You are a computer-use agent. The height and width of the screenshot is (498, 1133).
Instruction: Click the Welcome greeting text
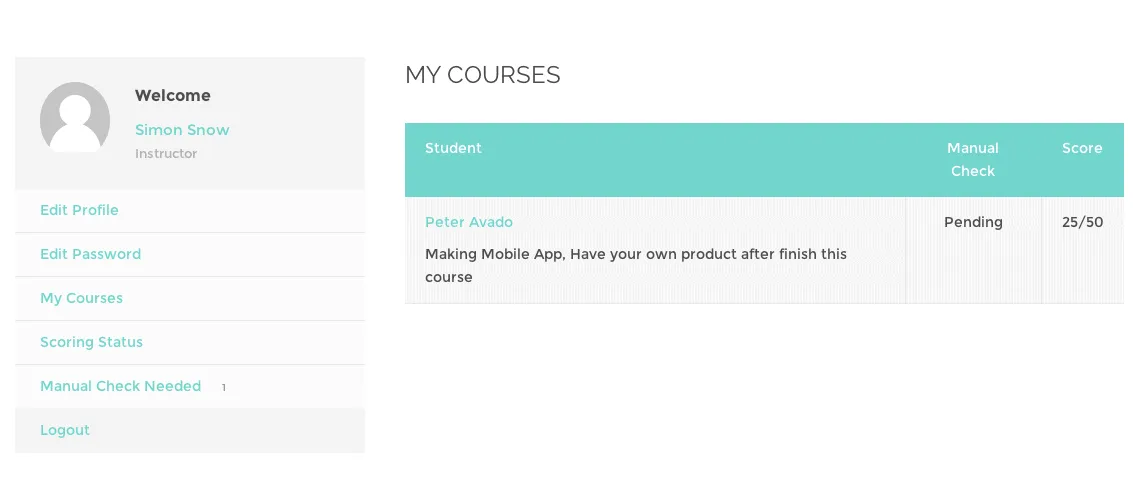point(173,96)
